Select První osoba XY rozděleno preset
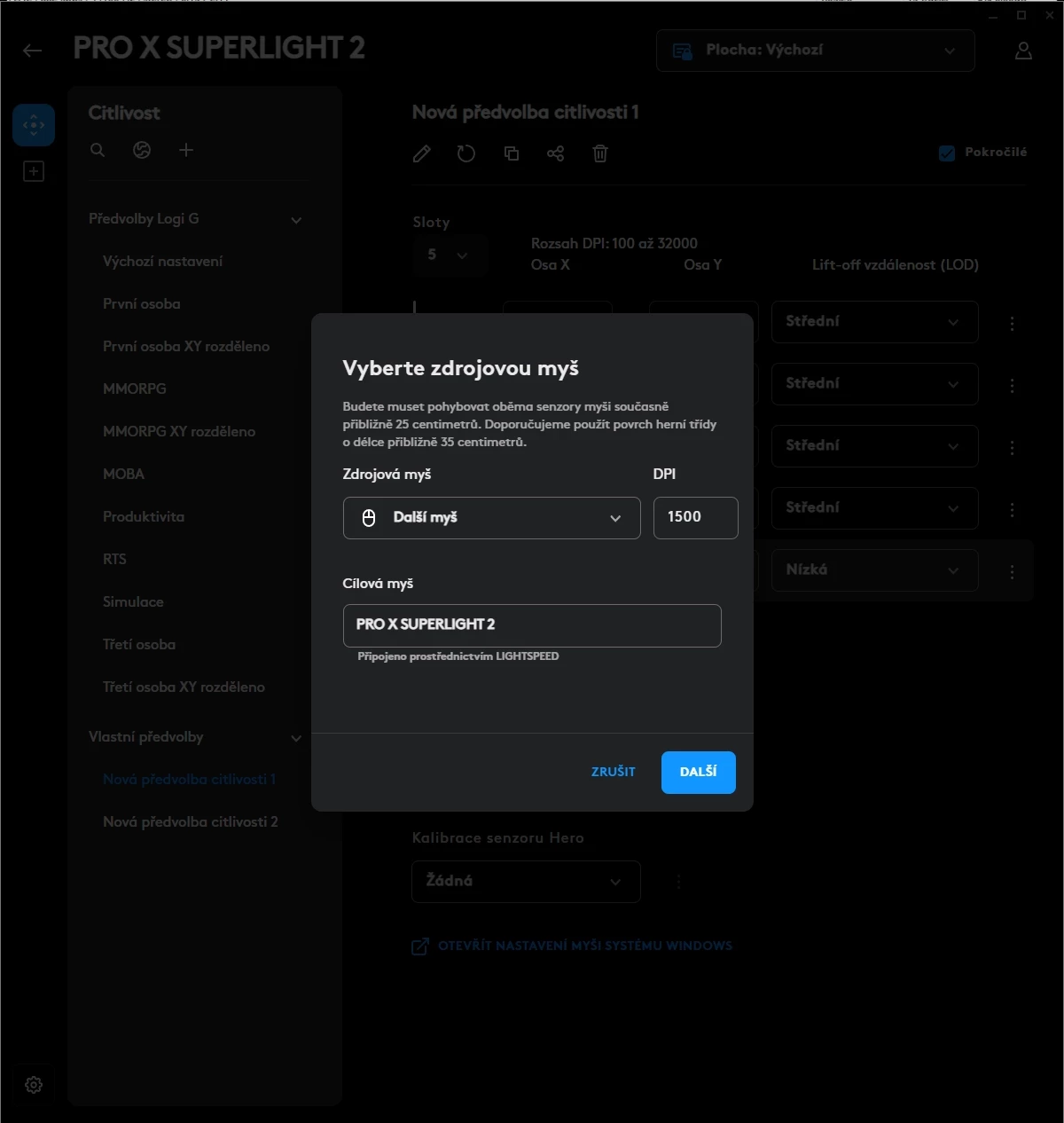 (186, 347)
